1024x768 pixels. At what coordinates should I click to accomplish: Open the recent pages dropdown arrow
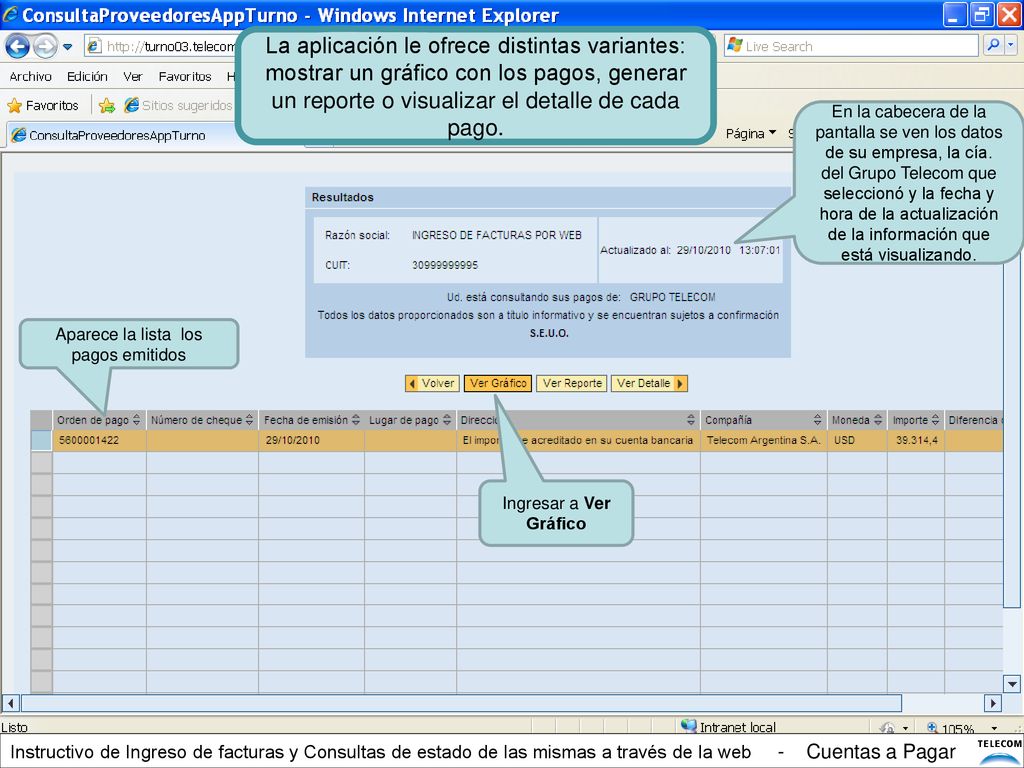click(67, 47)
